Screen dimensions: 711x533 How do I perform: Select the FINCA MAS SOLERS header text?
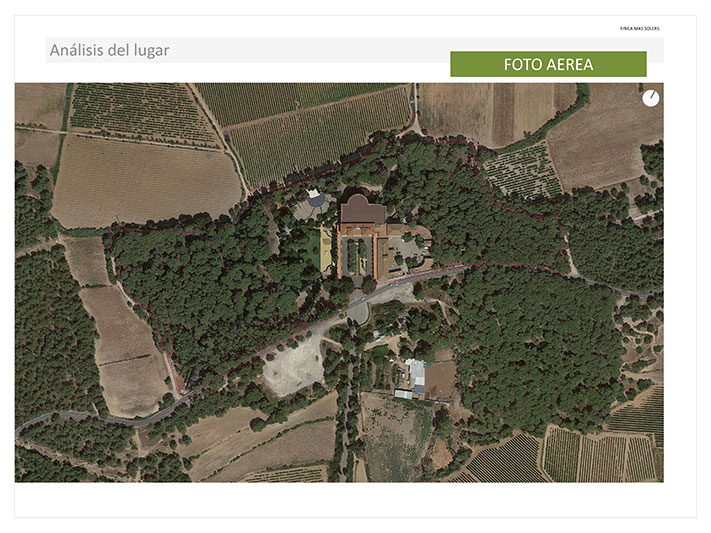point(639,29)
